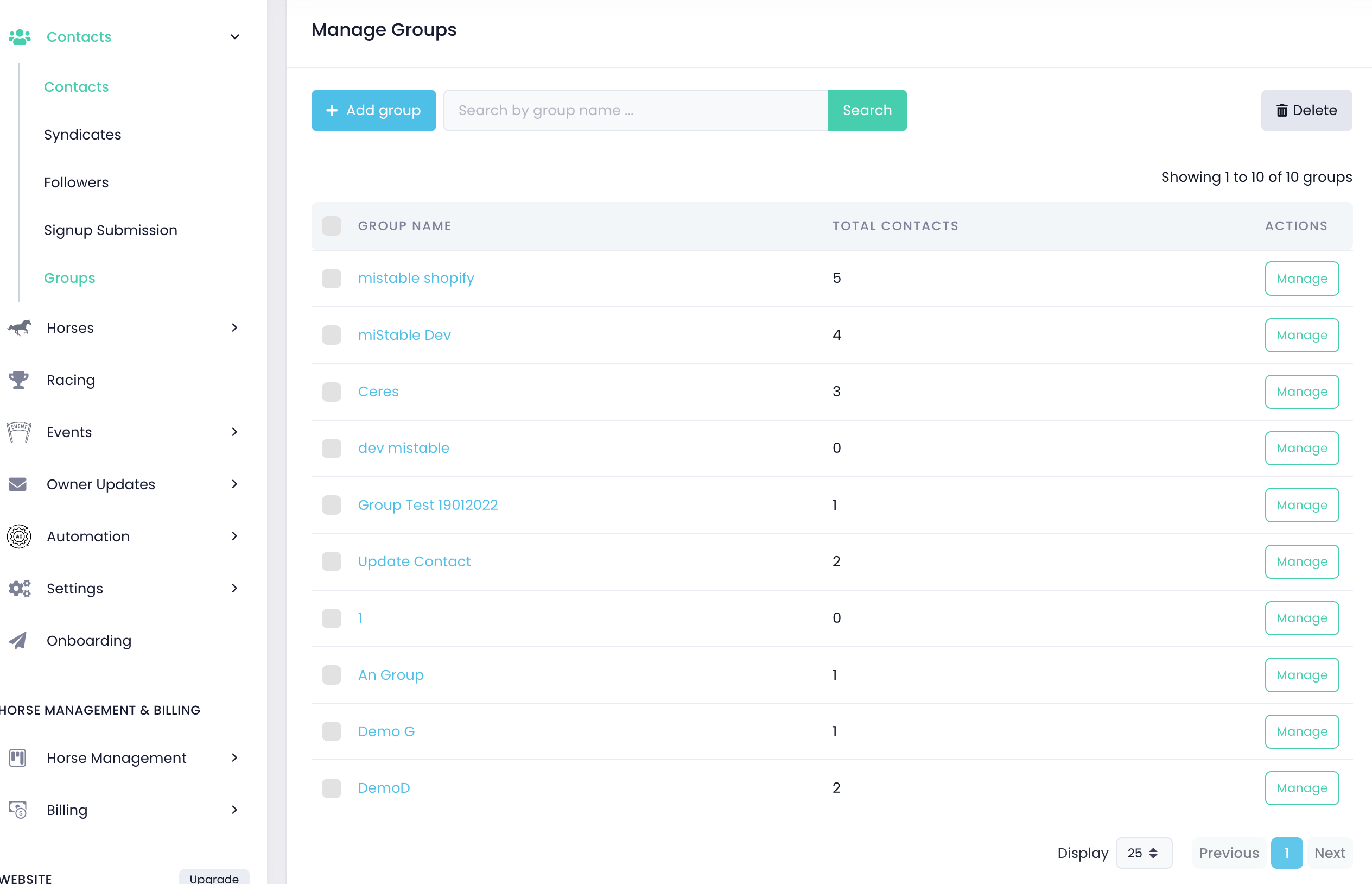
Task: Expand the Horse Management submenu arrow
Action: coord(234,757)
